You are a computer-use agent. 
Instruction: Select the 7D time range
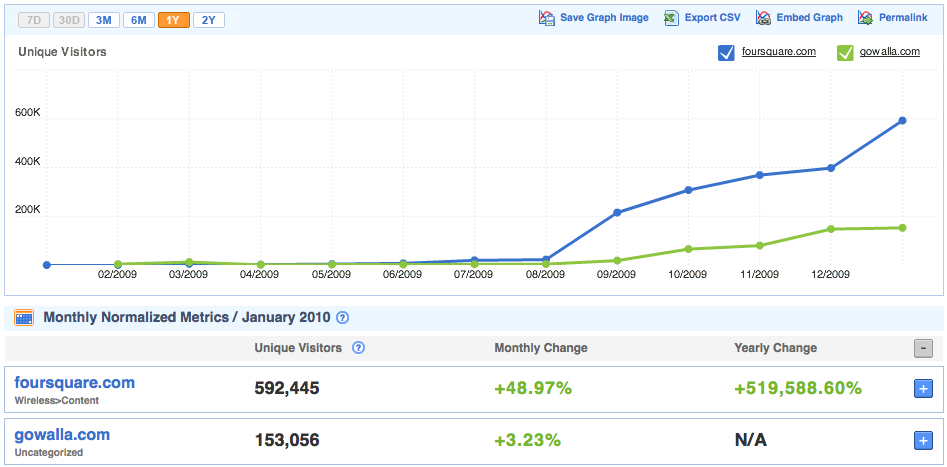[x=34, y=20]
